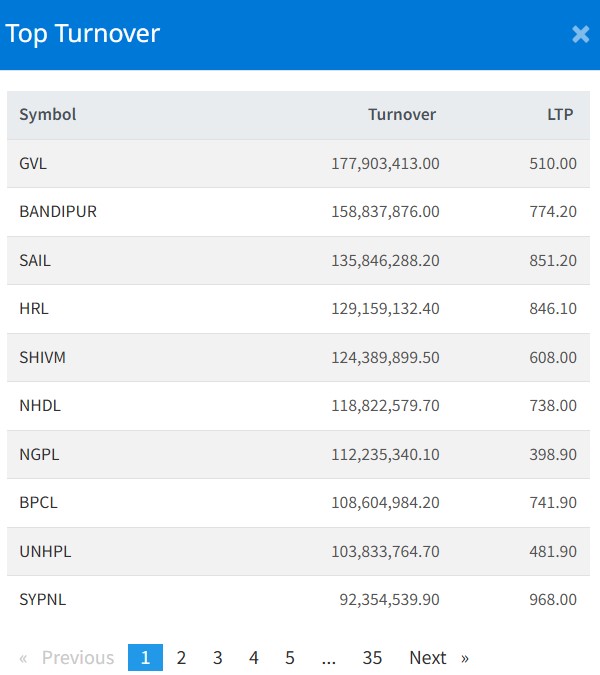Select the BPCL symbol row
Image resolution: width=600 pixels, height=675 pixels.
click(38, 503)
